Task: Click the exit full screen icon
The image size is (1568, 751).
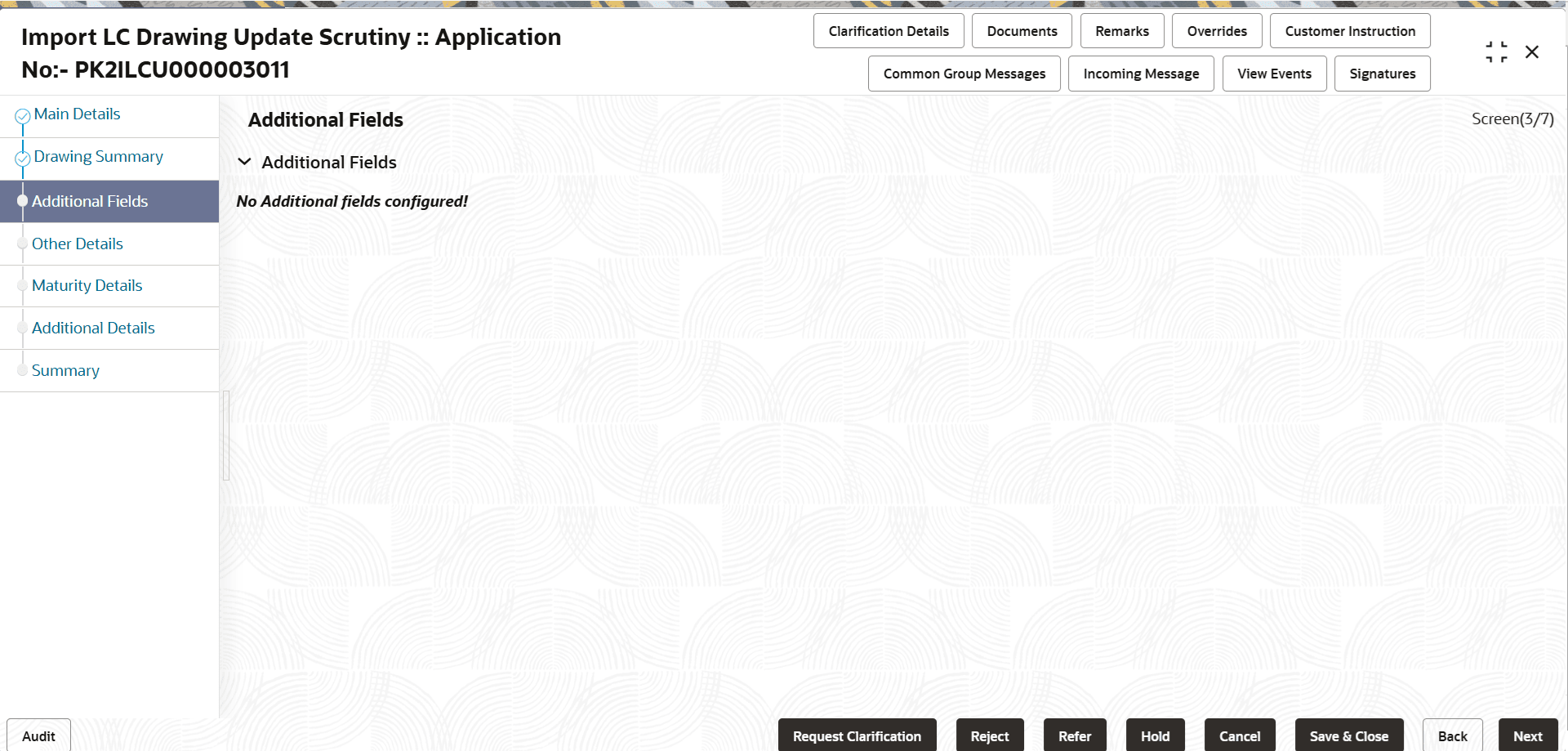Action: tap(1497, 51)
